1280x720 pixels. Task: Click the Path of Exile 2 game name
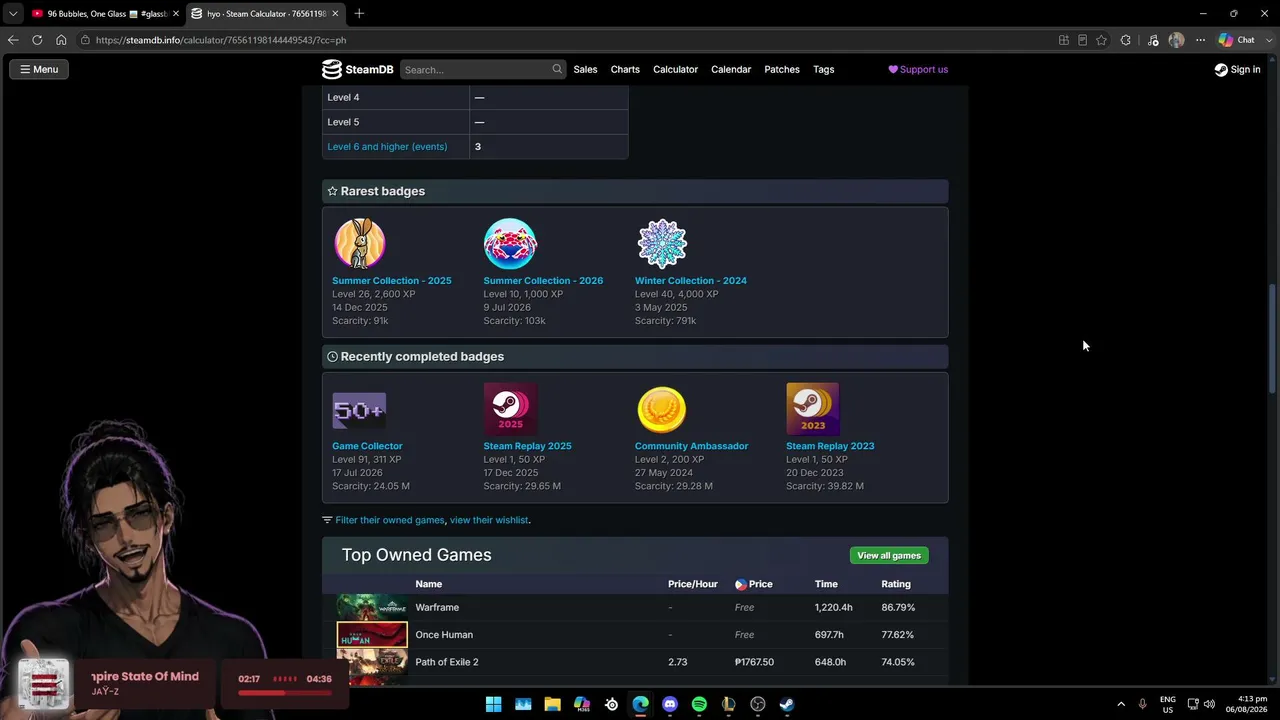447,662
